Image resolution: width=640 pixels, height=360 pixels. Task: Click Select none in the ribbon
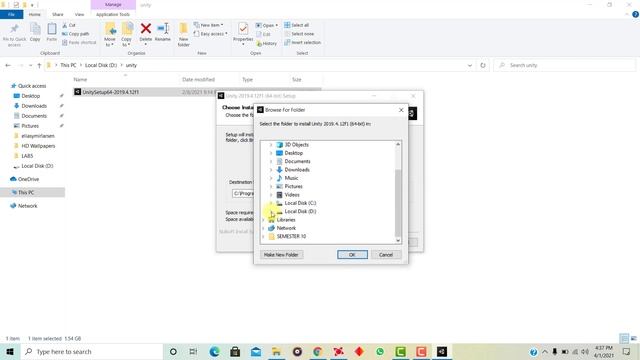[x=299, y=34]
